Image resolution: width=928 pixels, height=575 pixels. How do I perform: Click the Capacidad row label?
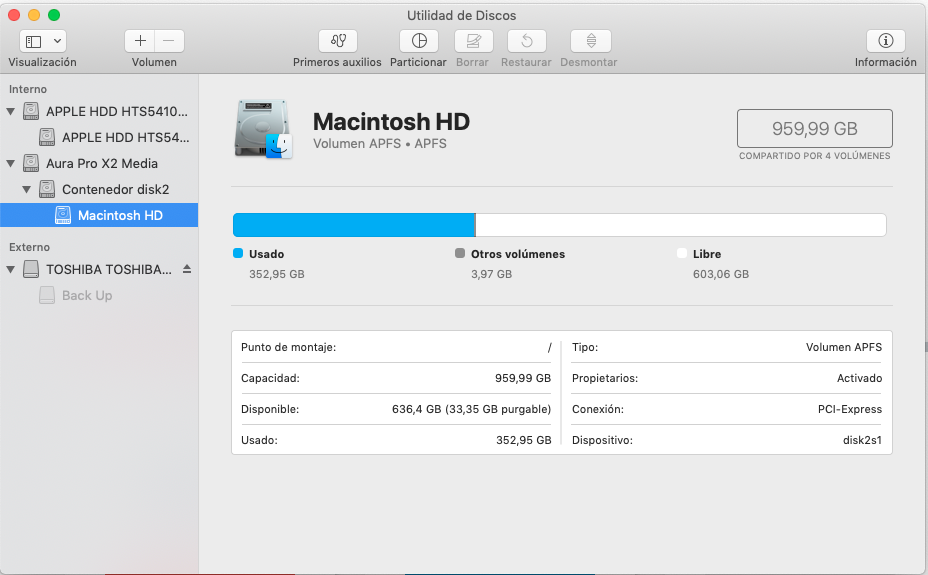tap(270, 378)
